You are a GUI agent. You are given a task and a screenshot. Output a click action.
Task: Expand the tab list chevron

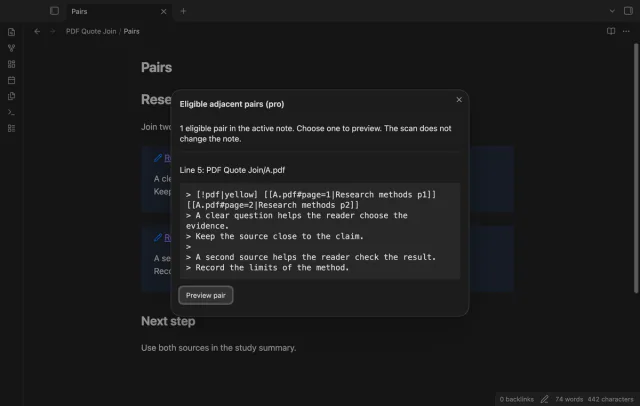612,11
